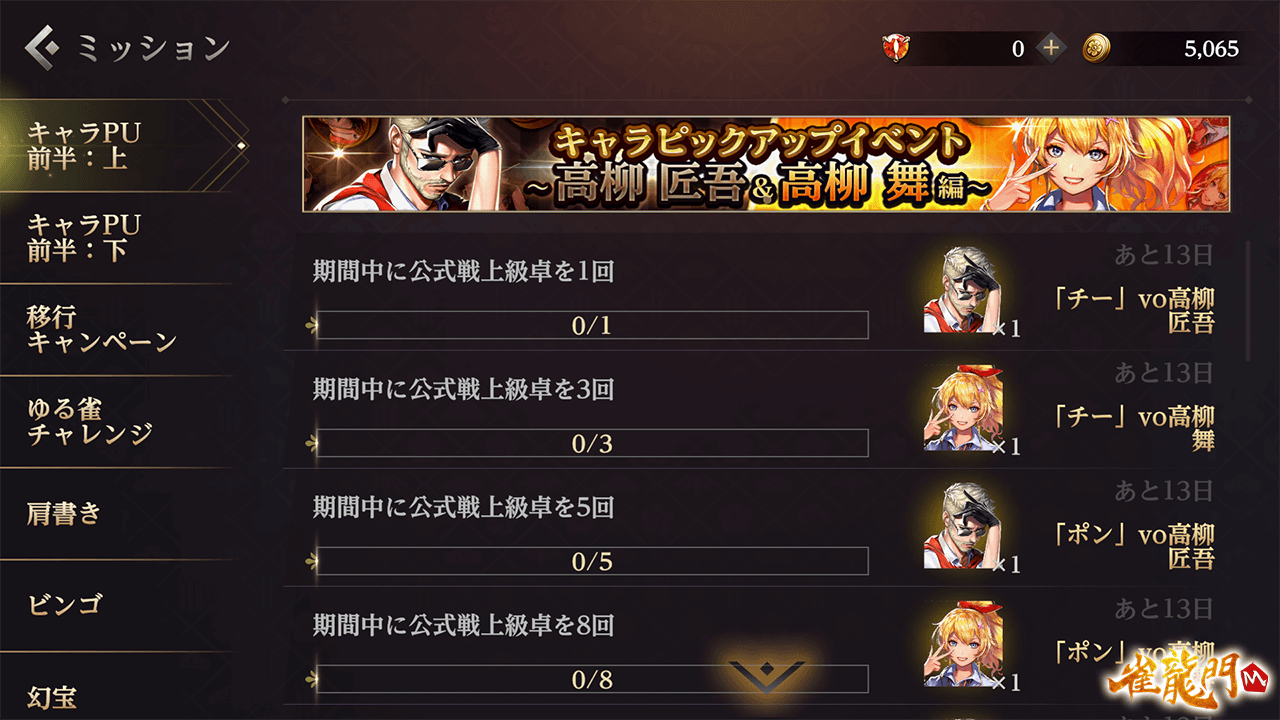The height and width of the screenshot is (720, 1280).
Task: Tap the plus icon to add gems
Action: (1050, 47)
